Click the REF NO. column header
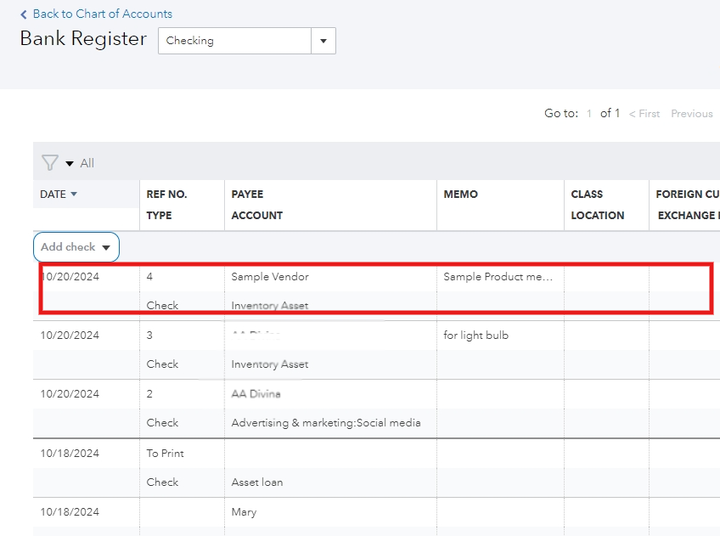The width and height of the screenshot is (720, 536). [166, 194]
